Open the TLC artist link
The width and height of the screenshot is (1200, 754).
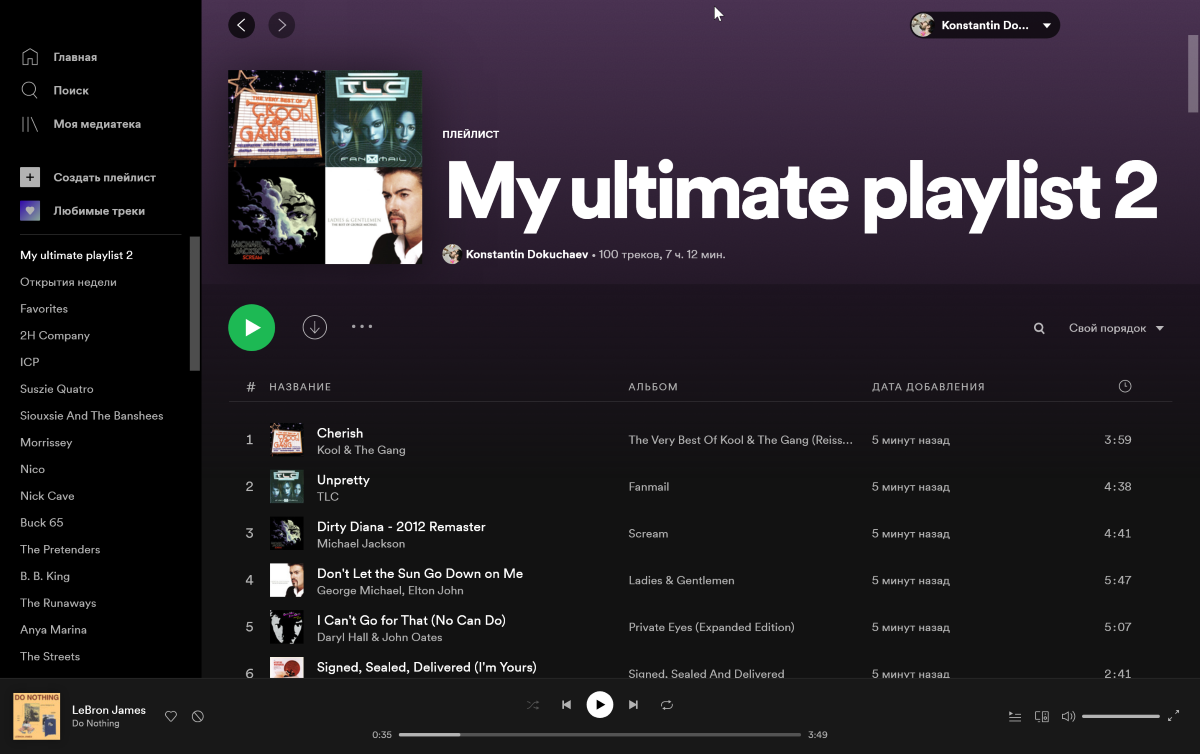328,497
